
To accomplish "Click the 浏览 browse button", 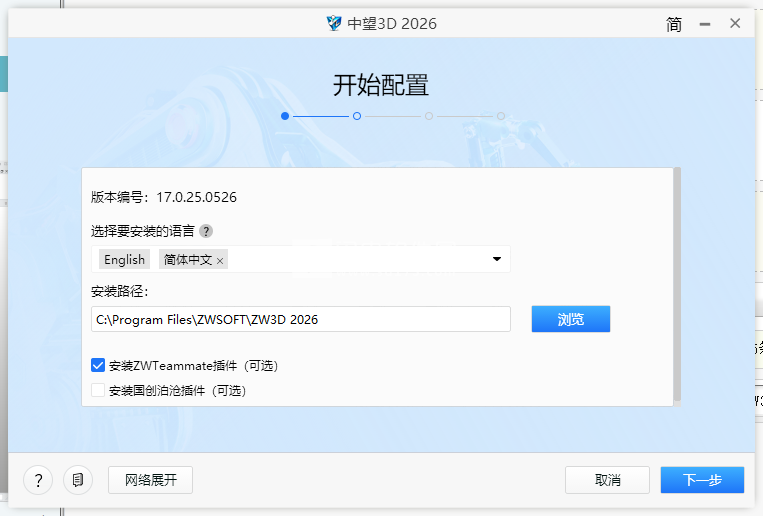I will pos(570,319).
